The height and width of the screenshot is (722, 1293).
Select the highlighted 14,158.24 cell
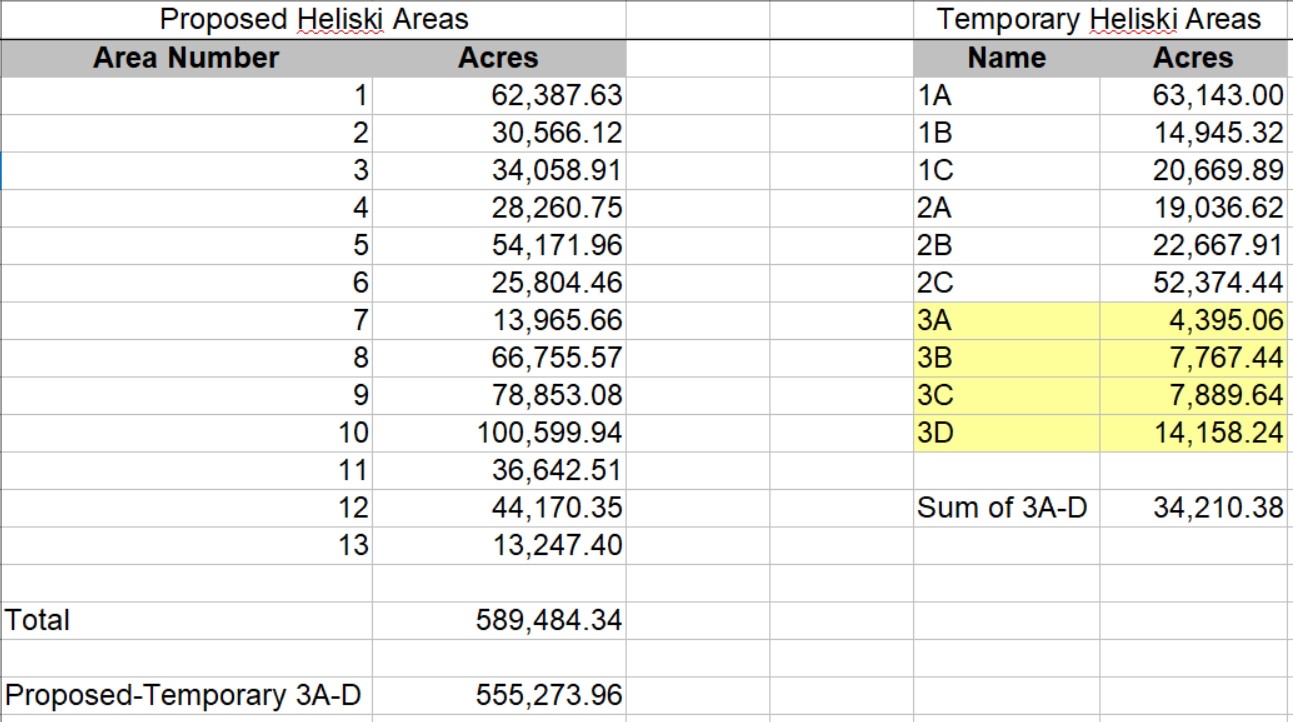1193,433
